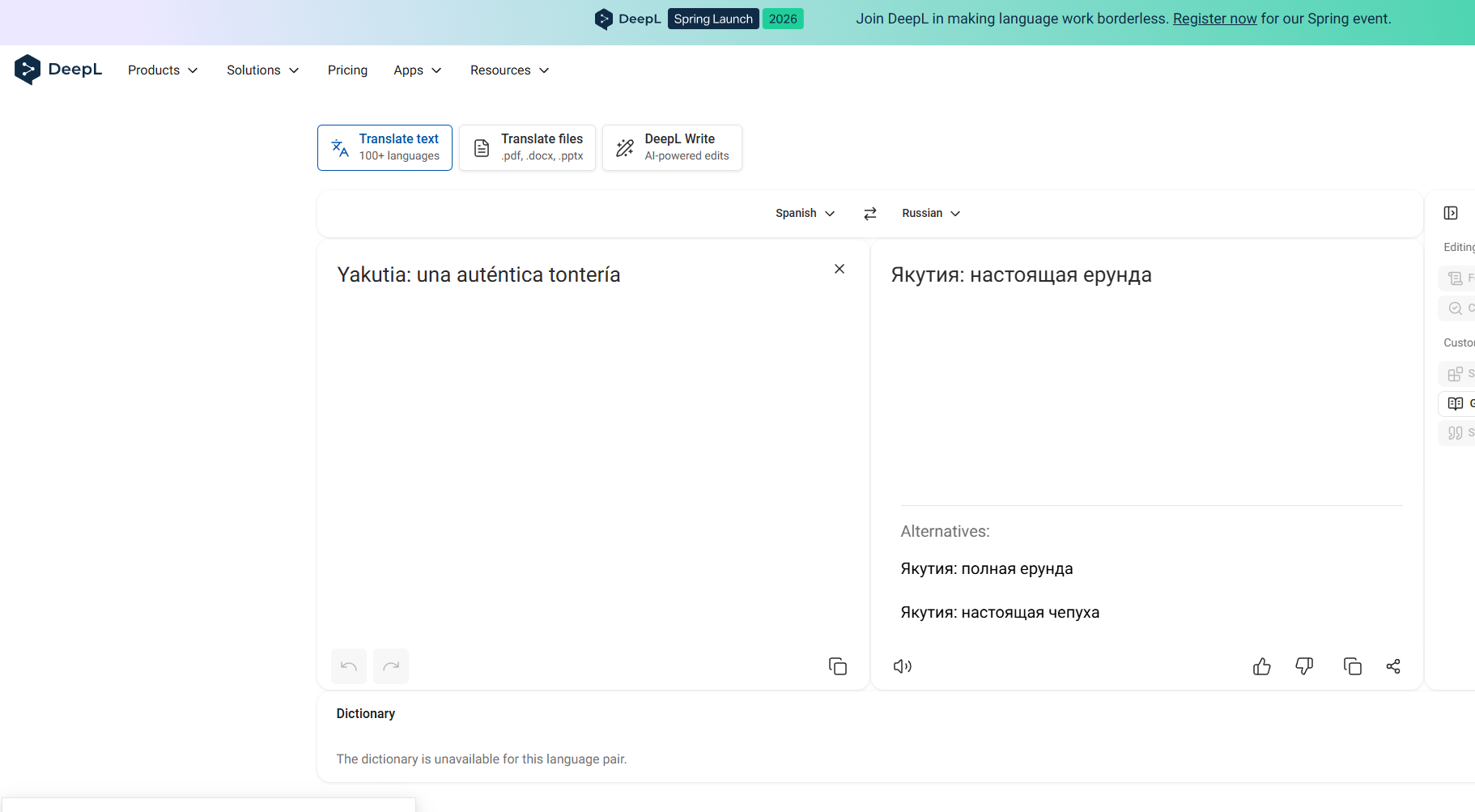Click the translated text "Якутия: настоящая ерунда"
The width and height of the screenshot is (1475, 812).
coord(1021,275)
